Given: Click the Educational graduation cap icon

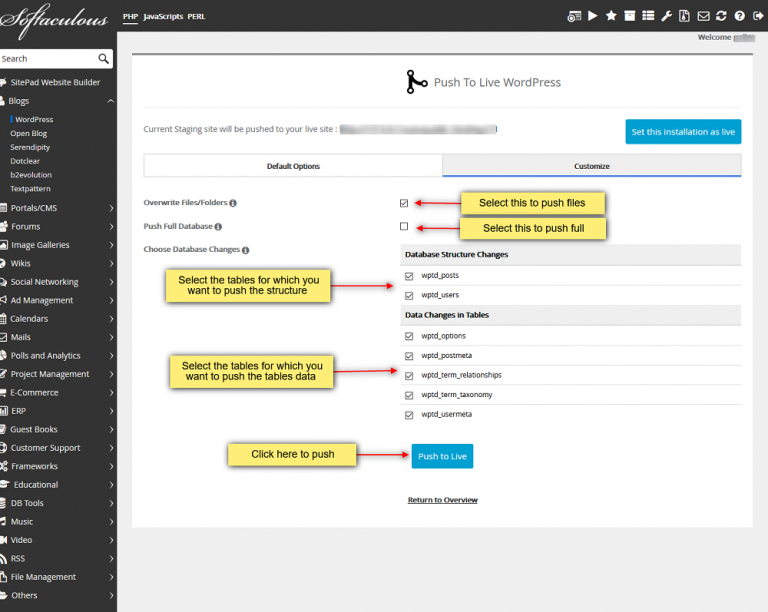Looking at the screenshot, I should click(5, 485).
